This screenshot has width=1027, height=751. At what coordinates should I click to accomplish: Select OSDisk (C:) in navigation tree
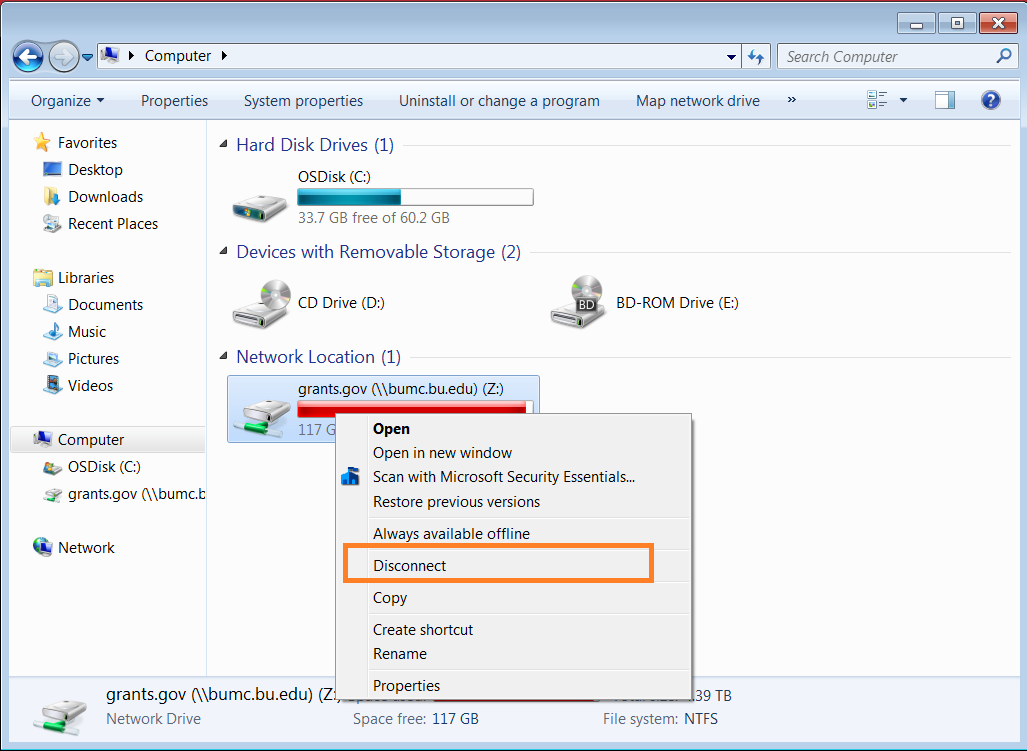tap(103, 467)
